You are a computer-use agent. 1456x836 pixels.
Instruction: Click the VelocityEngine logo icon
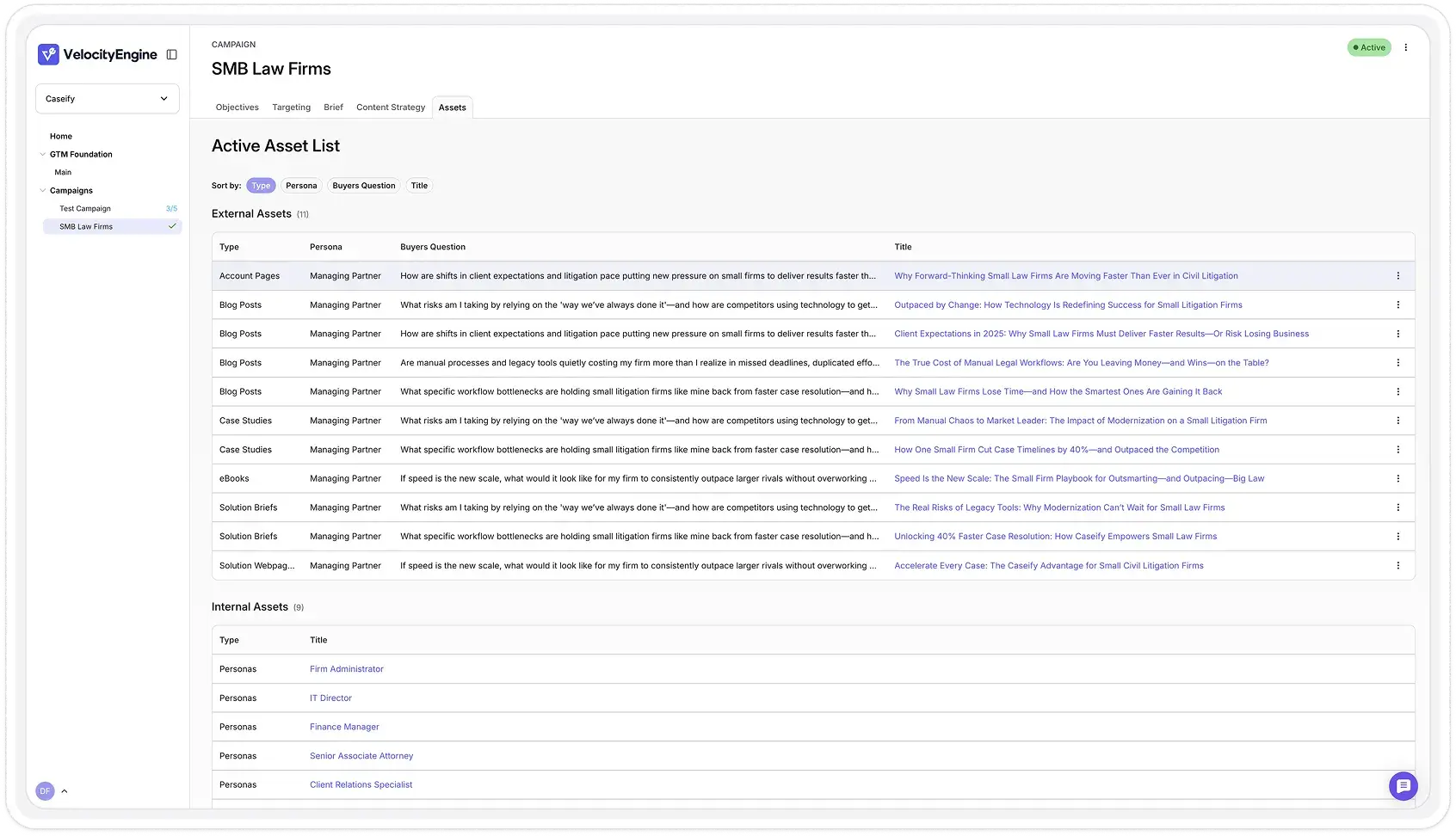click(49, 54)
